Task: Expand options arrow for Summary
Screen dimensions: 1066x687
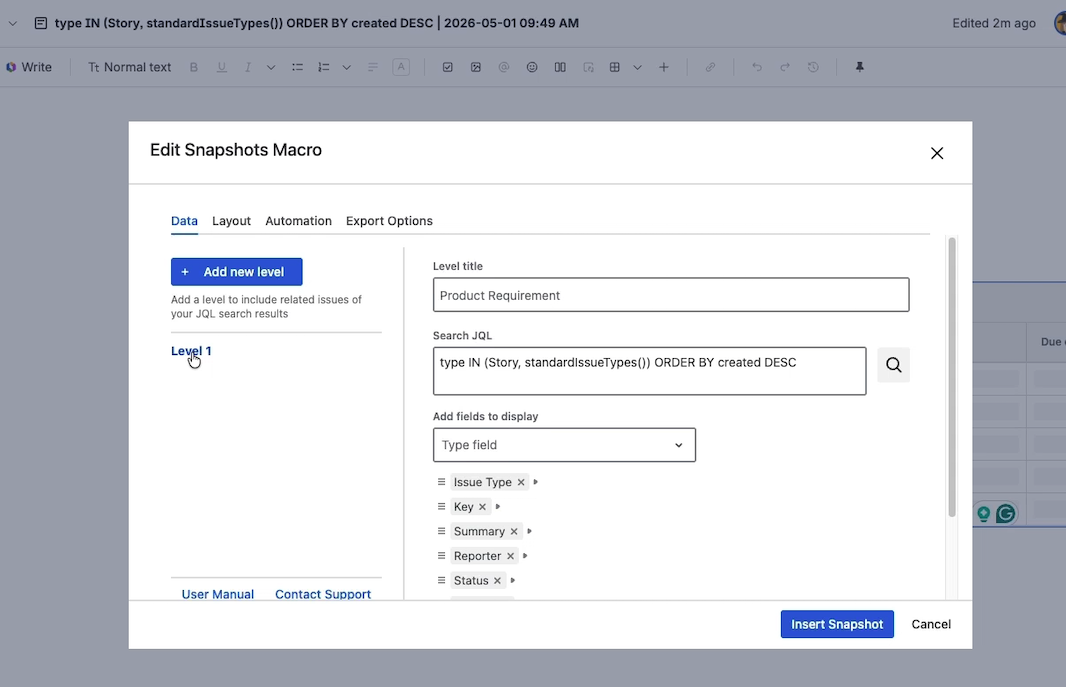Action: point(529,531)
